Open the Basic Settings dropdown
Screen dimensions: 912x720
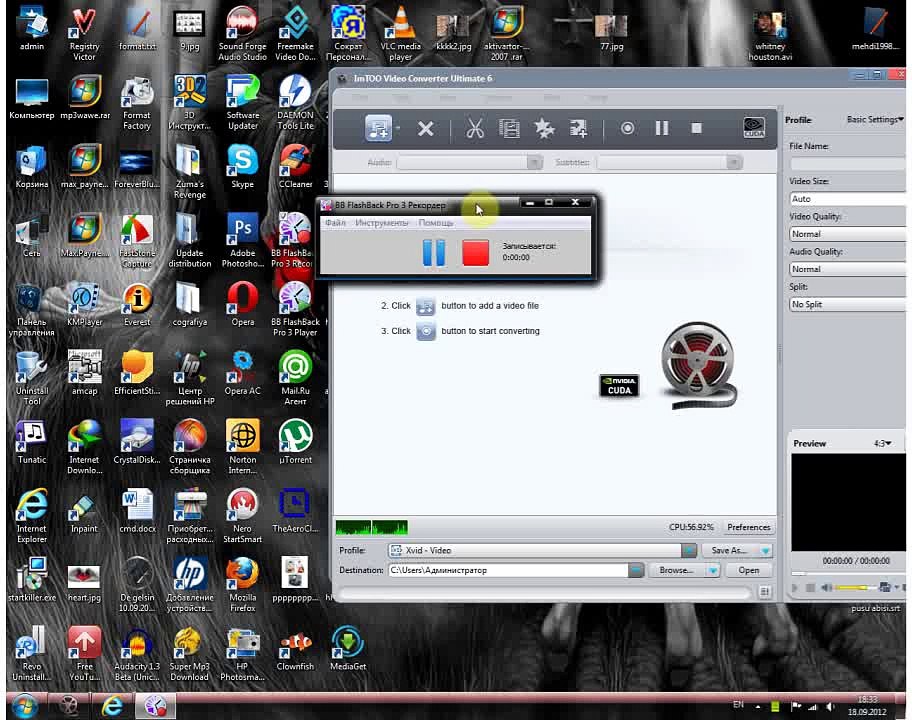pyautogui.click(x=875, y=119)
